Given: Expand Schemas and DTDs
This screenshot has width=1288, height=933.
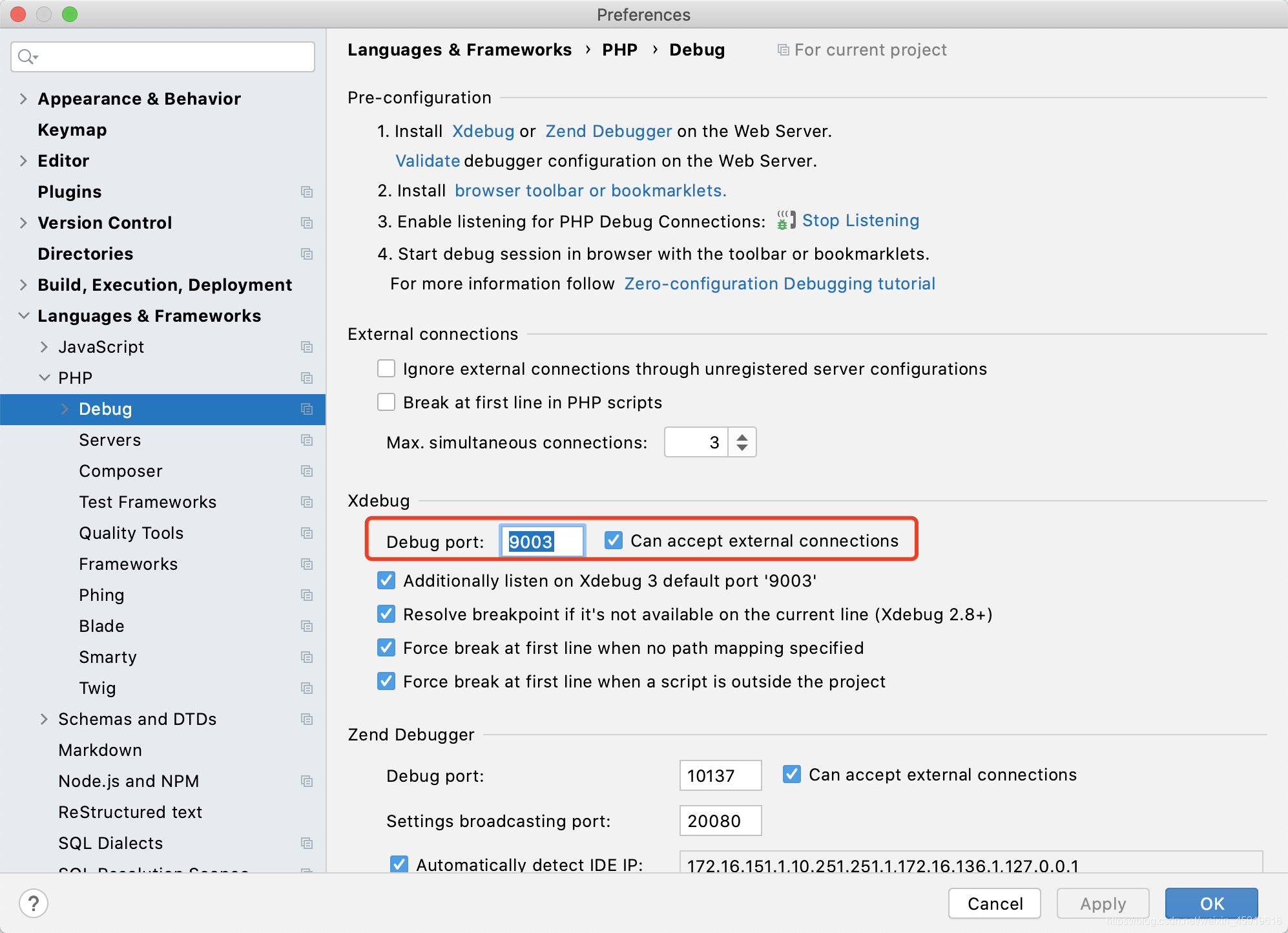Looking at the screenshot, I should pos(44,719).
